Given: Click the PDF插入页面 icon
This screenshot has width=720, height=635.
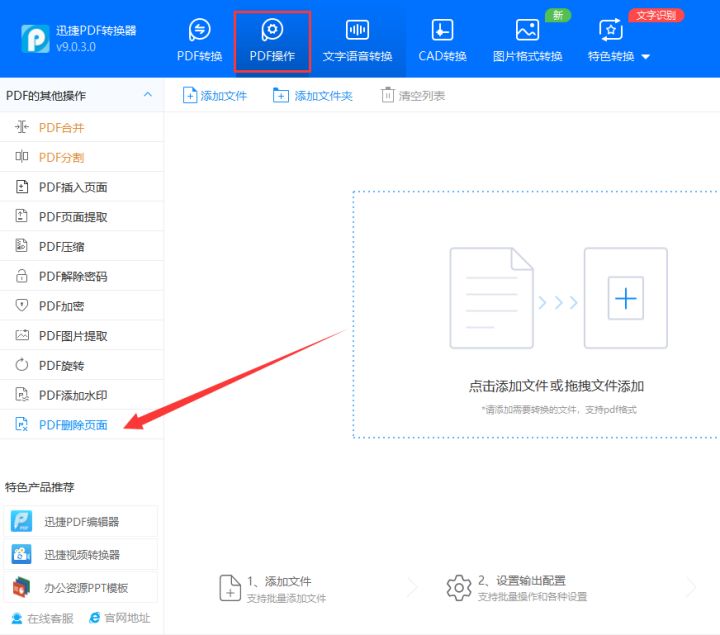Looking at the screenshot, I should click(x=22, y=186).
